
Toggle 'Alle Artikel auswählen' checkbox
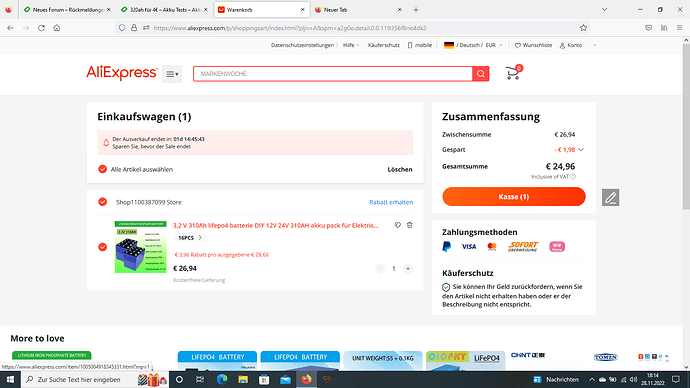[x=103, y=169]
